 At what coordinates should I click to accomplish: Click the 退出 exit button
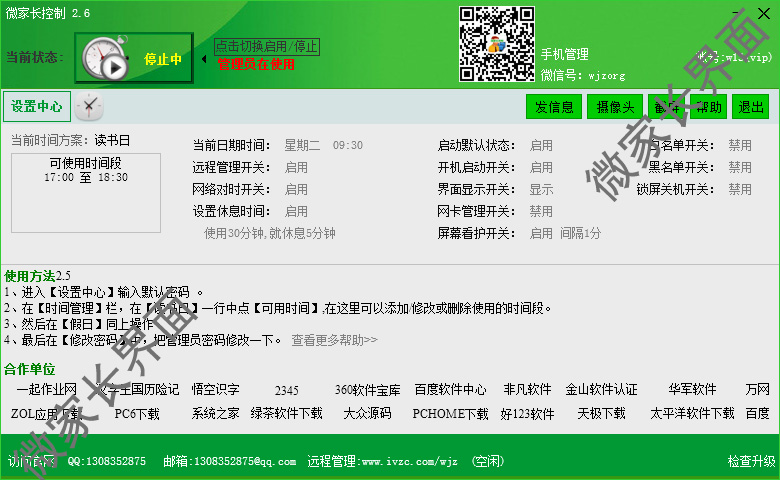coord(750,106)
